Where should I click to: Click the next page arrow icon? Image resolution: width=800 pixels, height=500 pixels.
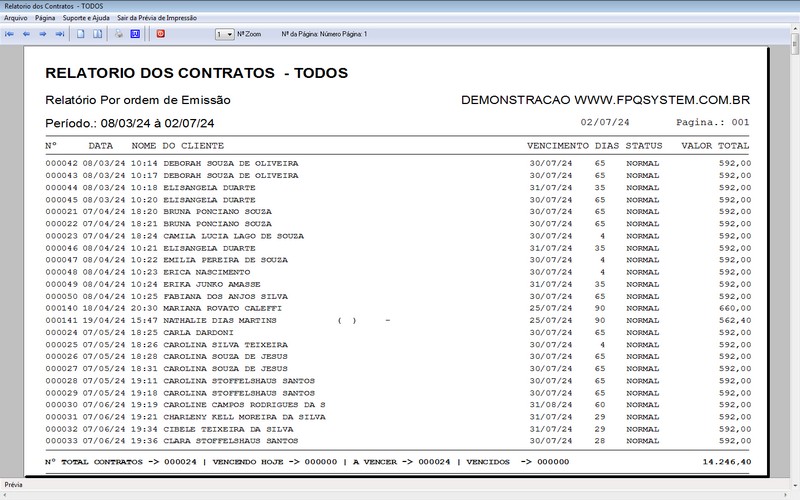click(x=43, y=34)
